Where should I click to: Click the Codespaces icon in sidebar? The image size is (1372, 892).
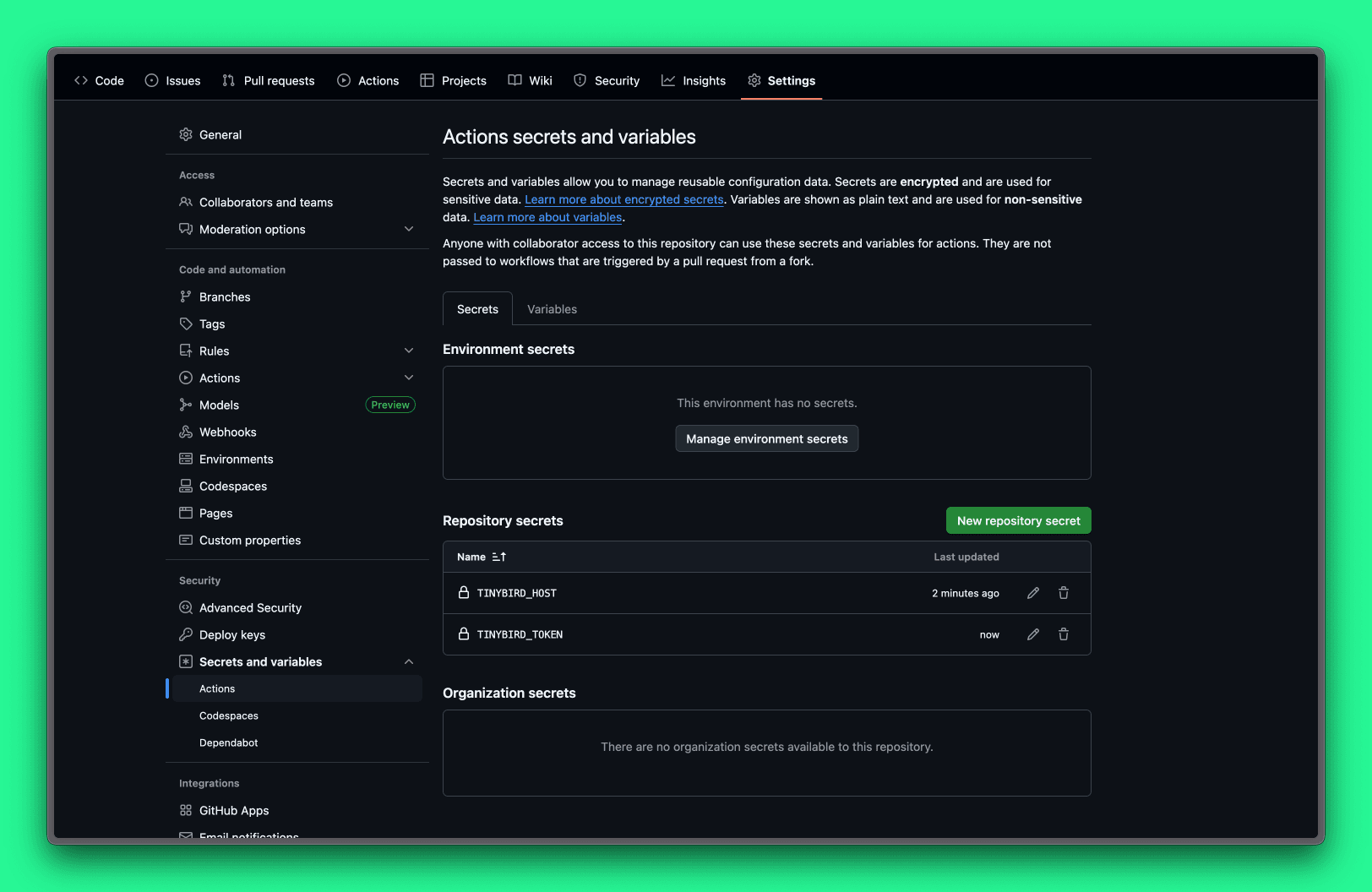click(186, 486)
